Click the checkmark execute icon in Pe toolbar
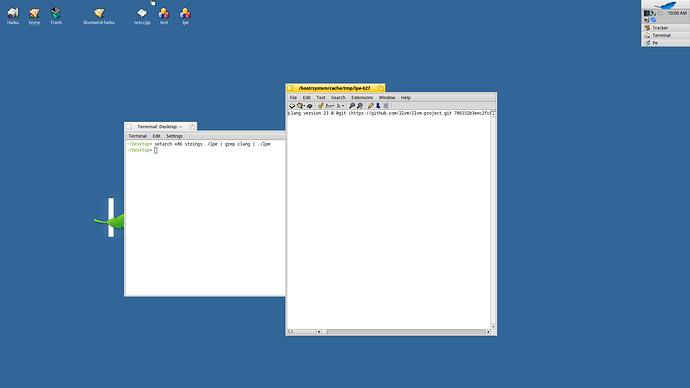 tap(320, 106)
